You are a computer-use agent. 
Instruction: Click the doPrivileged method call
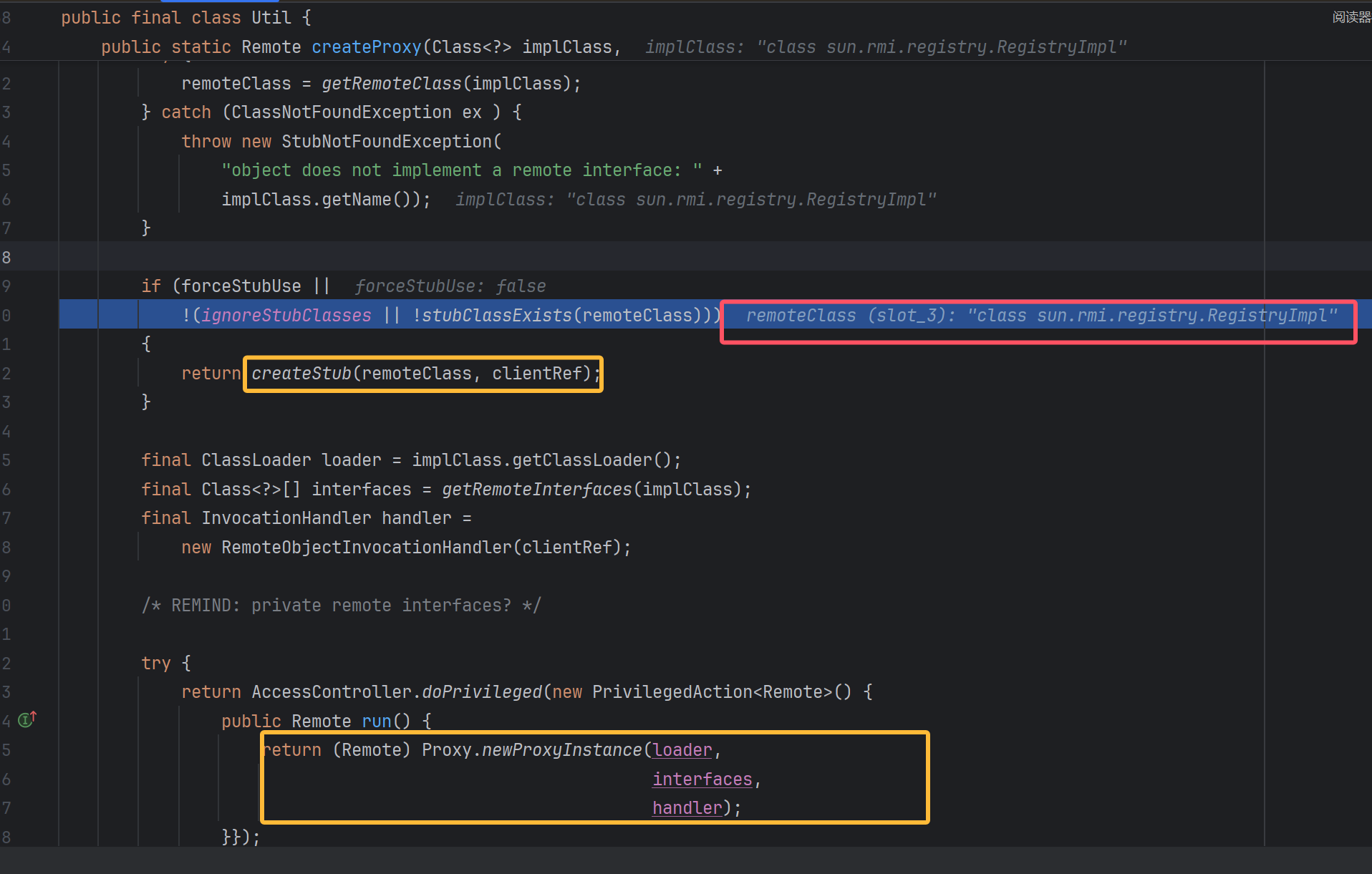pos(481,692)
